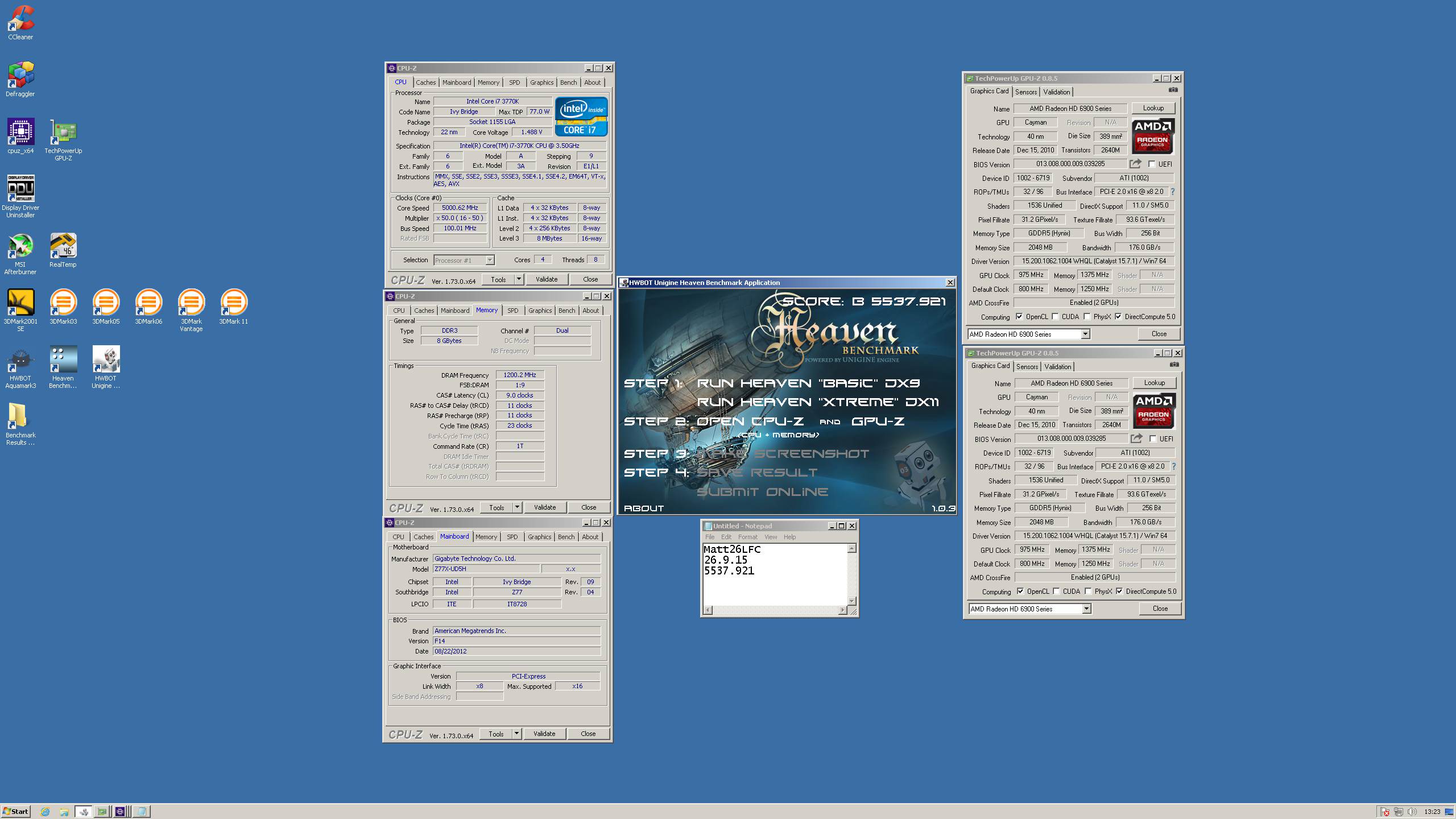The image size is (1456, 819).
Task: Click RUN HEAVEN "XTREME" DX11 option
Action: pos(818,402)
